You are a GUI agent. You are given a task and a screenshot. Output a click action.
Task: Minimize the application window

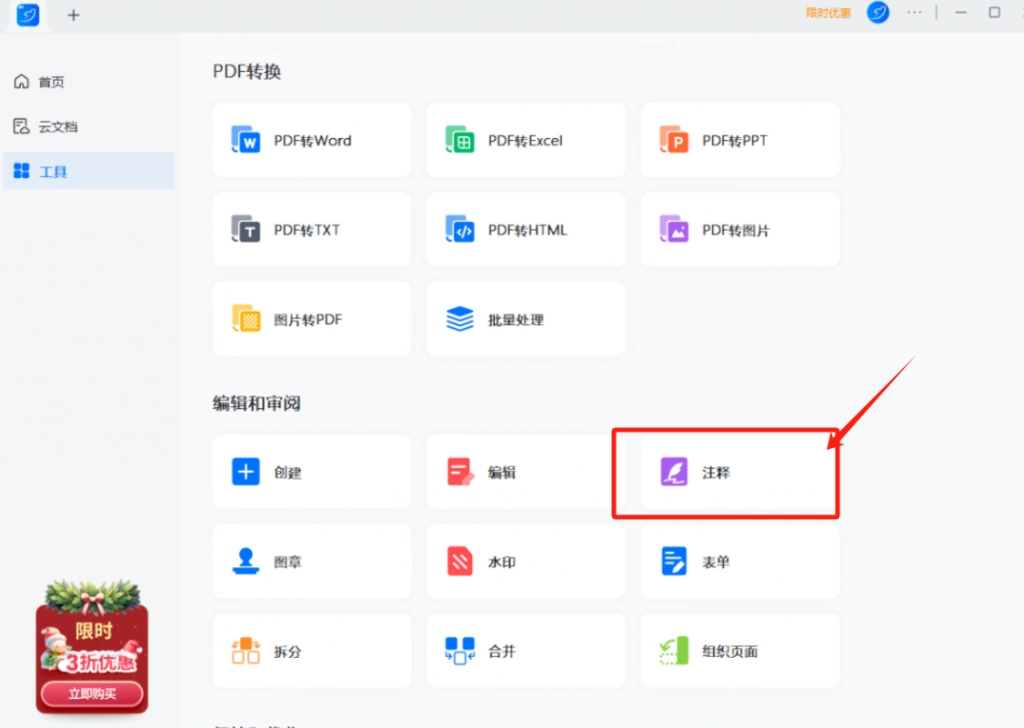[x=961, y=12]
